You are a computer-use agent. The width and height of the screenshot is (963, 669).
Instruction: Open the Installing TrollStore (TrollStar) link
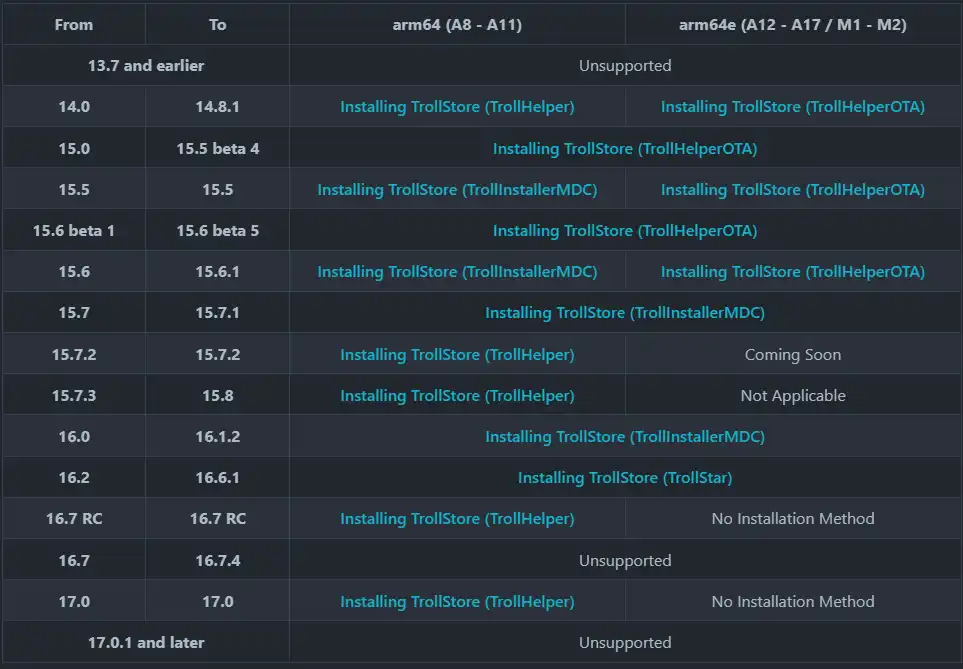coord(625,478)
